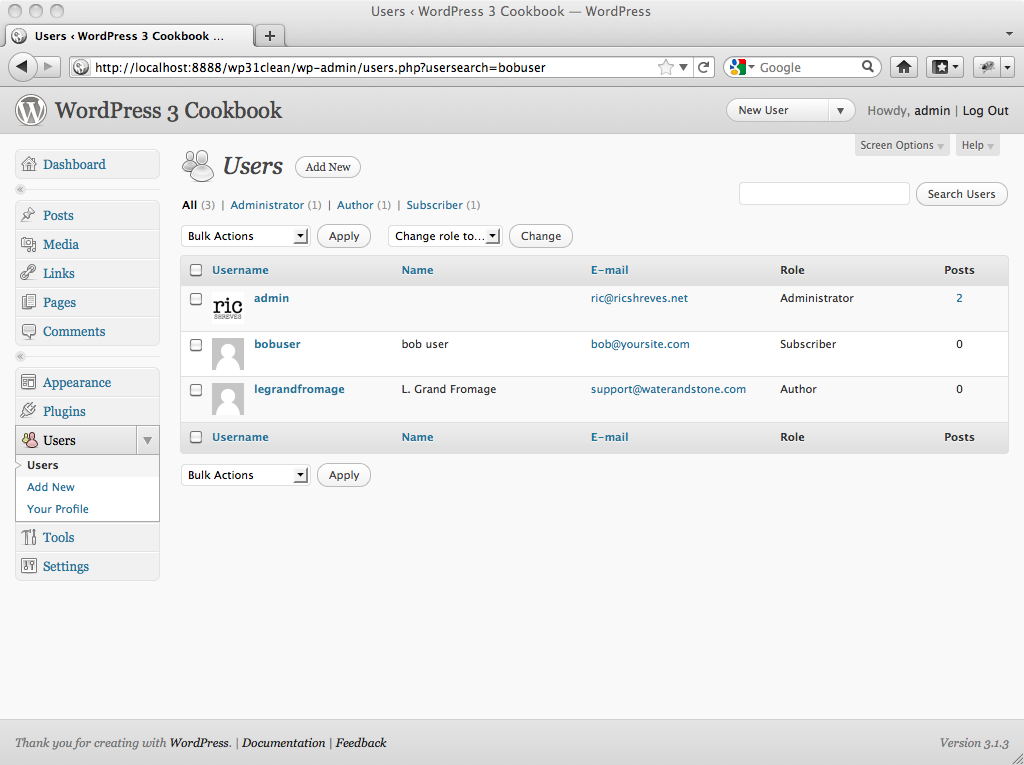Image resolution: width=1024 pixels, height=765 pixels.
Task: Click the user search text field
Action: pos(824,194)
